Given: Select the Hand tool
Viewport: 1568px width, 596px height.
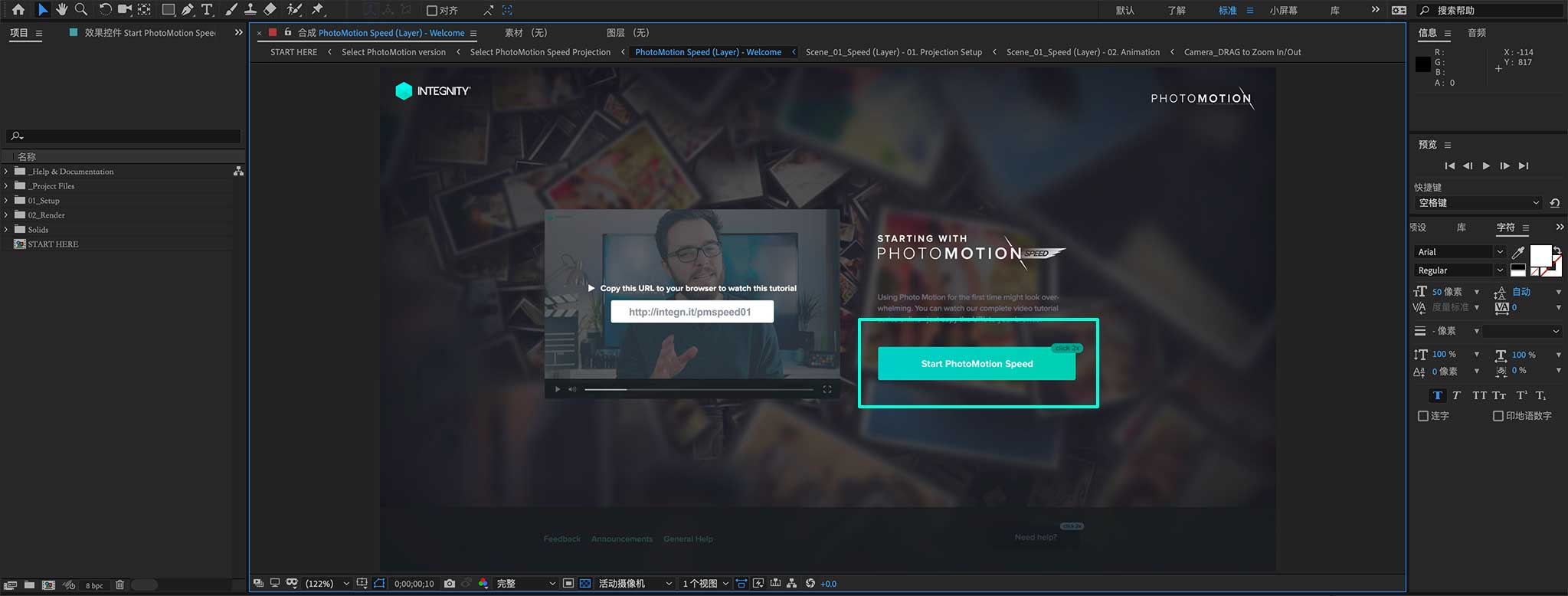Looking at the screenshot, I should point(61,10).
